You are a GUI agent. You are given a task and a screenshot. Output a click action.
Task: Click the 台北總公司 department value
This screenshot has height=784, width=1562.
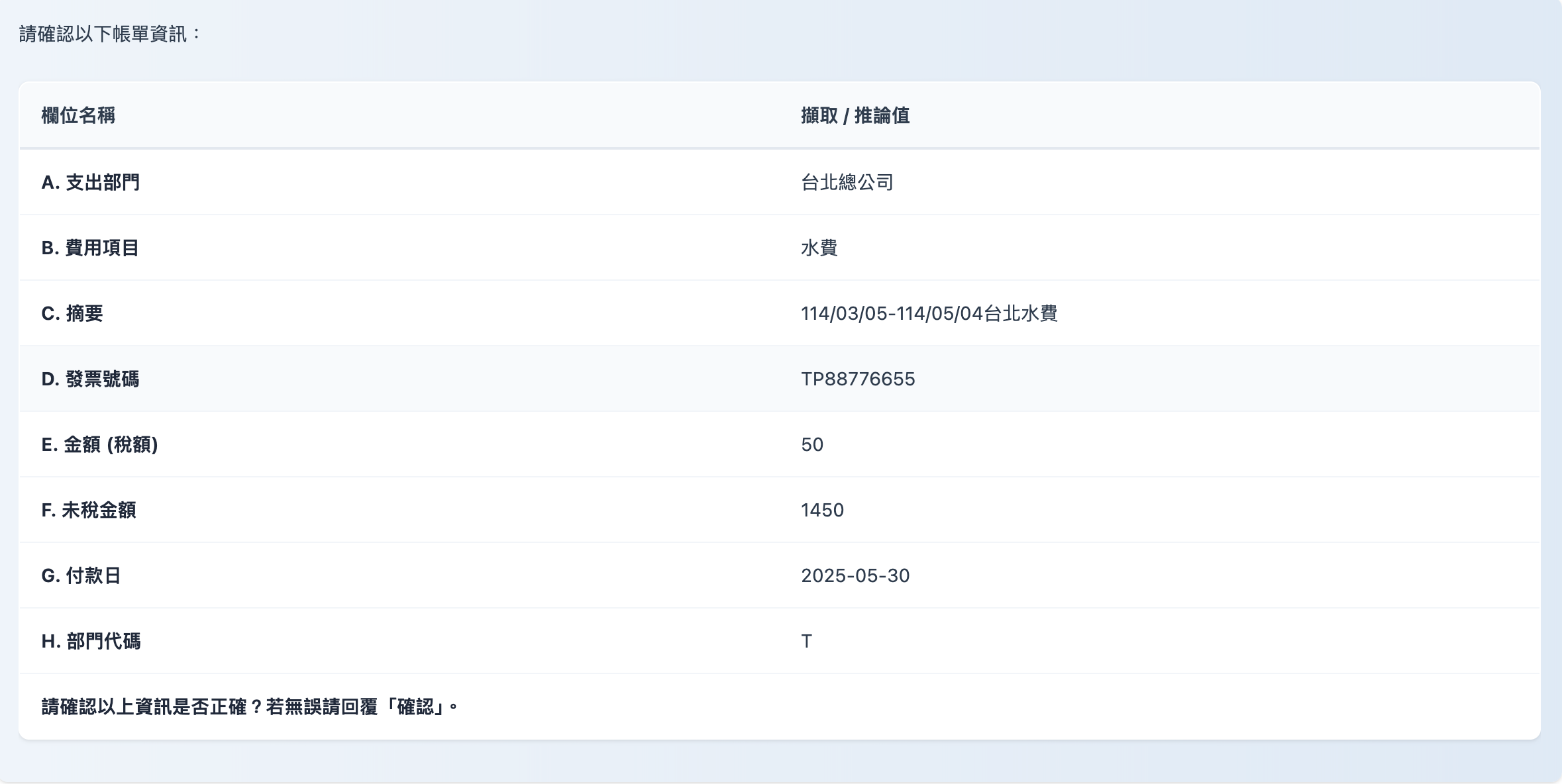[x=847, y=182]
